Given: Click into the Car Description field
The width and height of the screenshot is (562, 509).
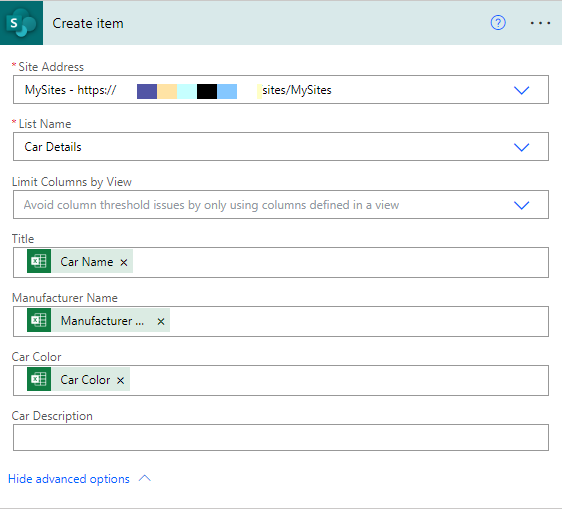Looking at the screenshot, I should tap(281, 438).
